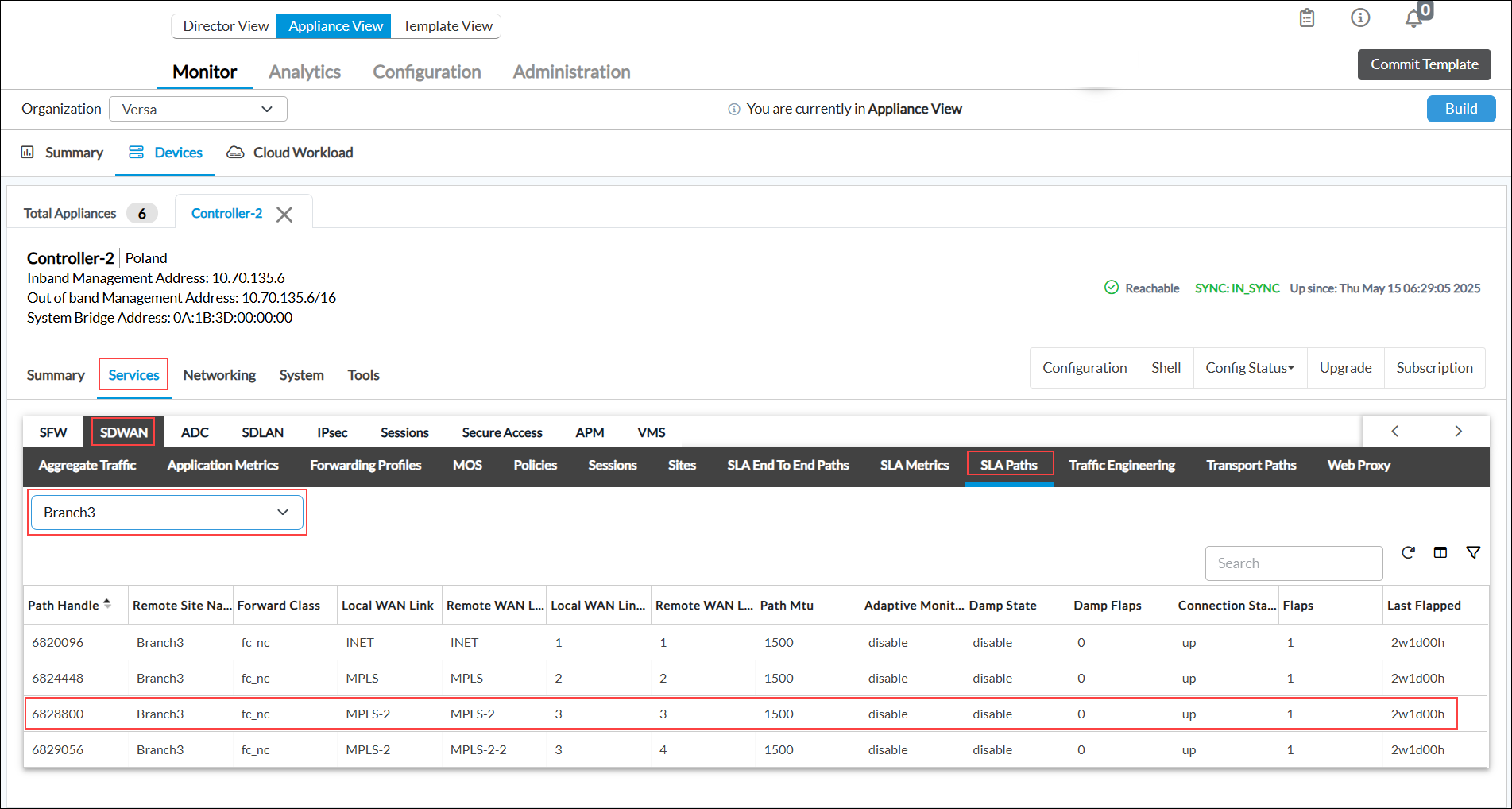Click the notifications bell icon

pyautogui.click(x=1413, y=19)
